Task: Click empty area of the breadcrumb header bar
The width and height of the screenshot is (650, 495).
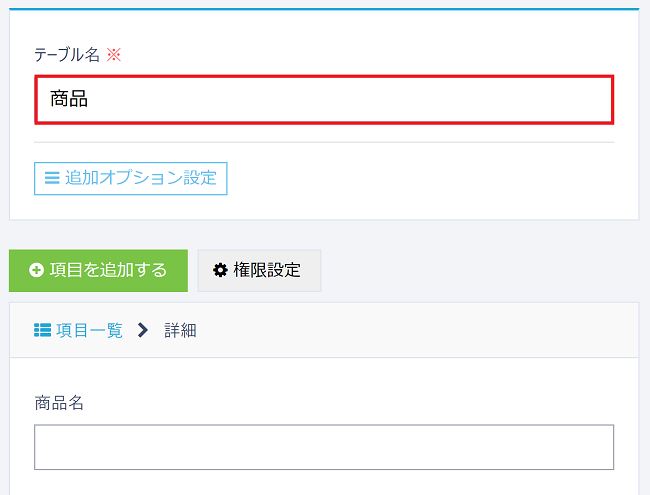Action: [420, 330]
